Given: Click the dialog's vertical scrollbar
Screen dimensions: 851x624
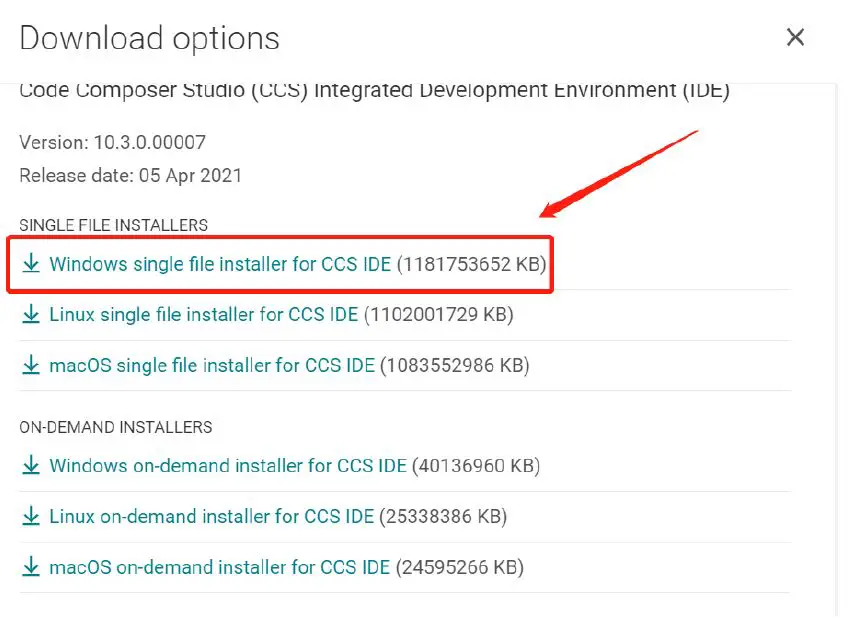Looking at the screenshot, I should (838, 350).
